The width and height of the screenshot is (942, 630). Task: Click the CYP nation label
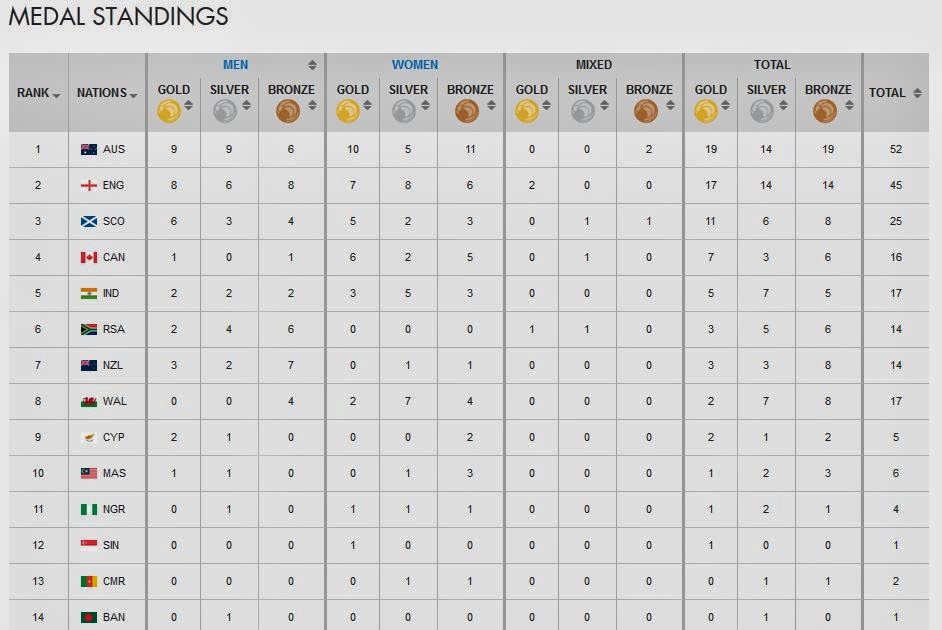[114, 437]
